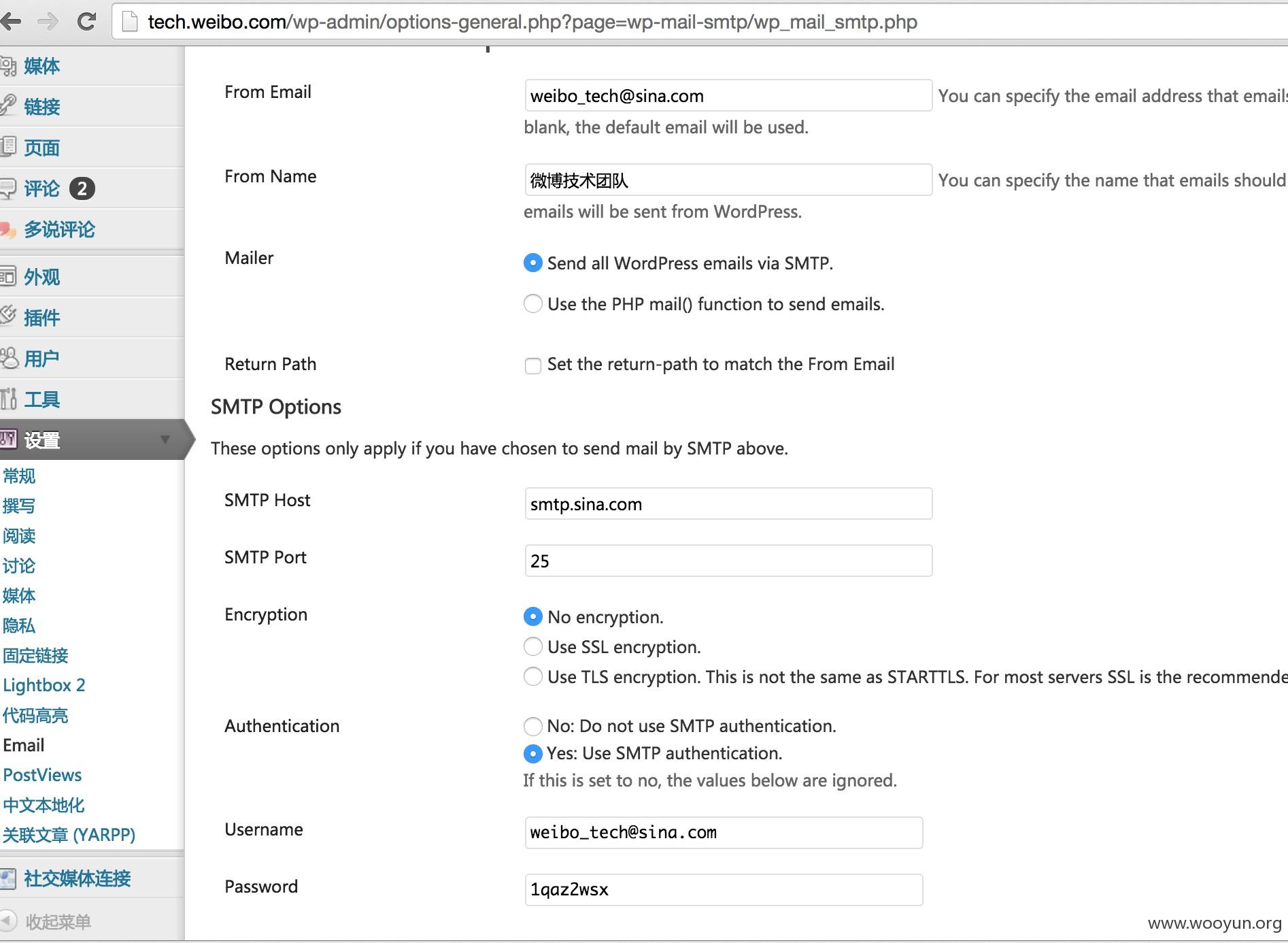Open the Email settings submenu
The height and width of the screenshot is (943, 1288).
(x=24, y=745)
